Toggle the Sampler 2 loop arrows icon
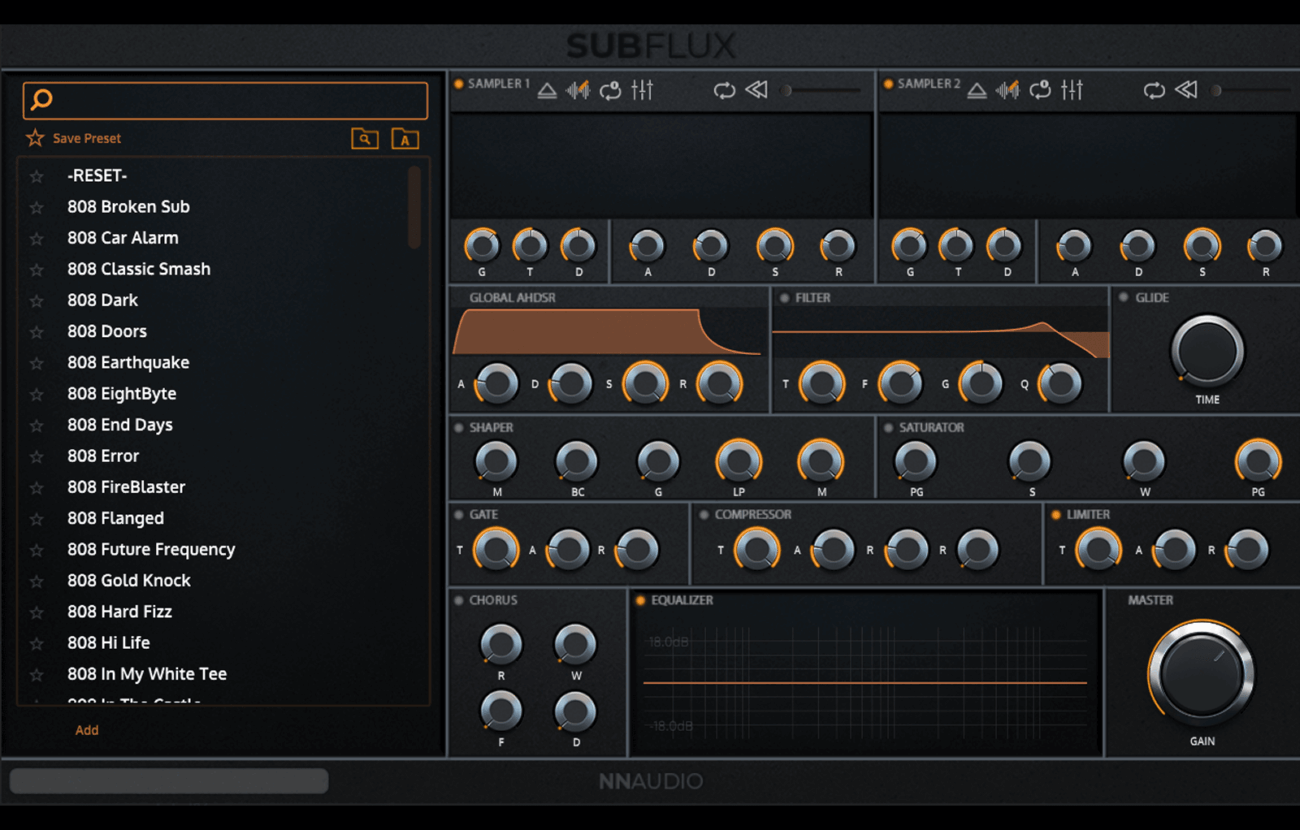Screen dimensions: 1300x830 point(1154,90)
